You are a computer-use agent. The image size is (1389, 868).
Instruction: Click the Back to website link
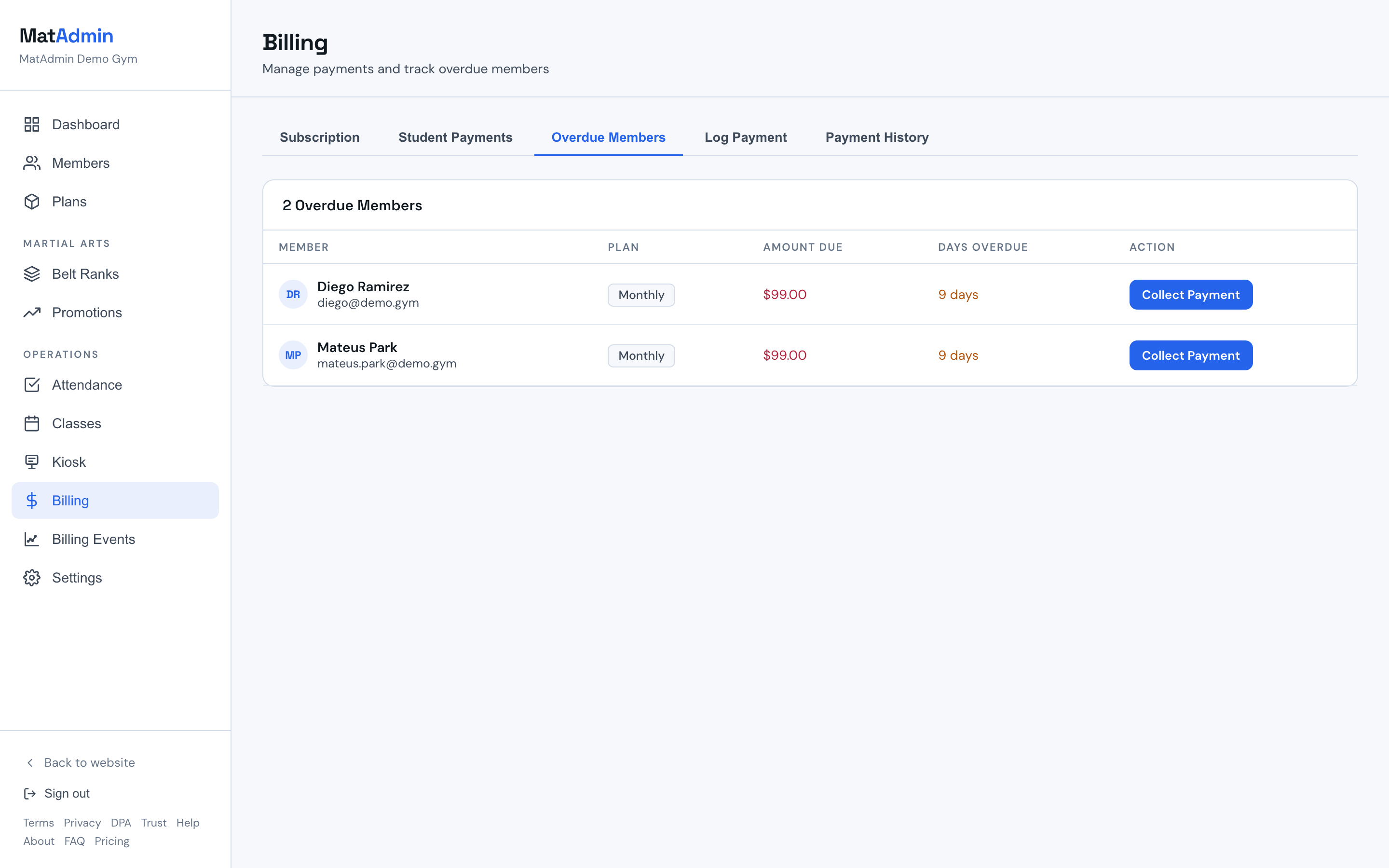pyautogui.click(x=79, y=762)
